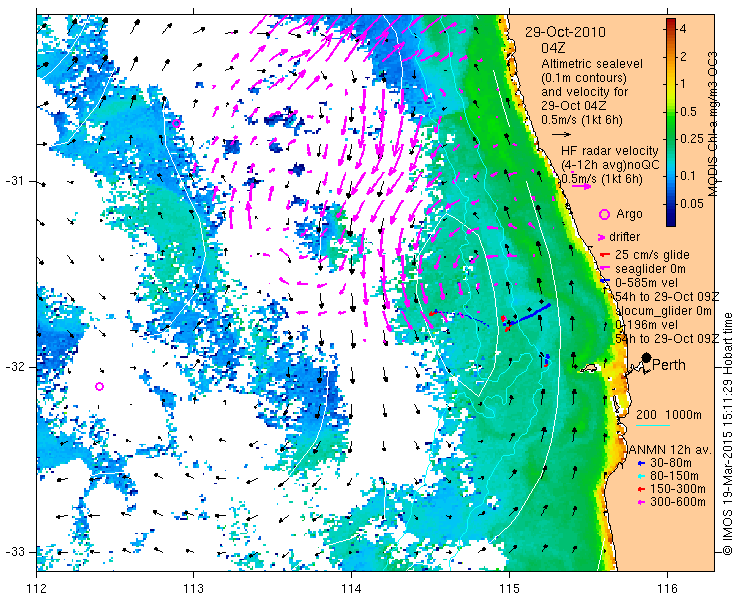Click the red 25 cm/s glide legend marker
This screenshot has width=740, height=600.
click(x=604, y=255)
